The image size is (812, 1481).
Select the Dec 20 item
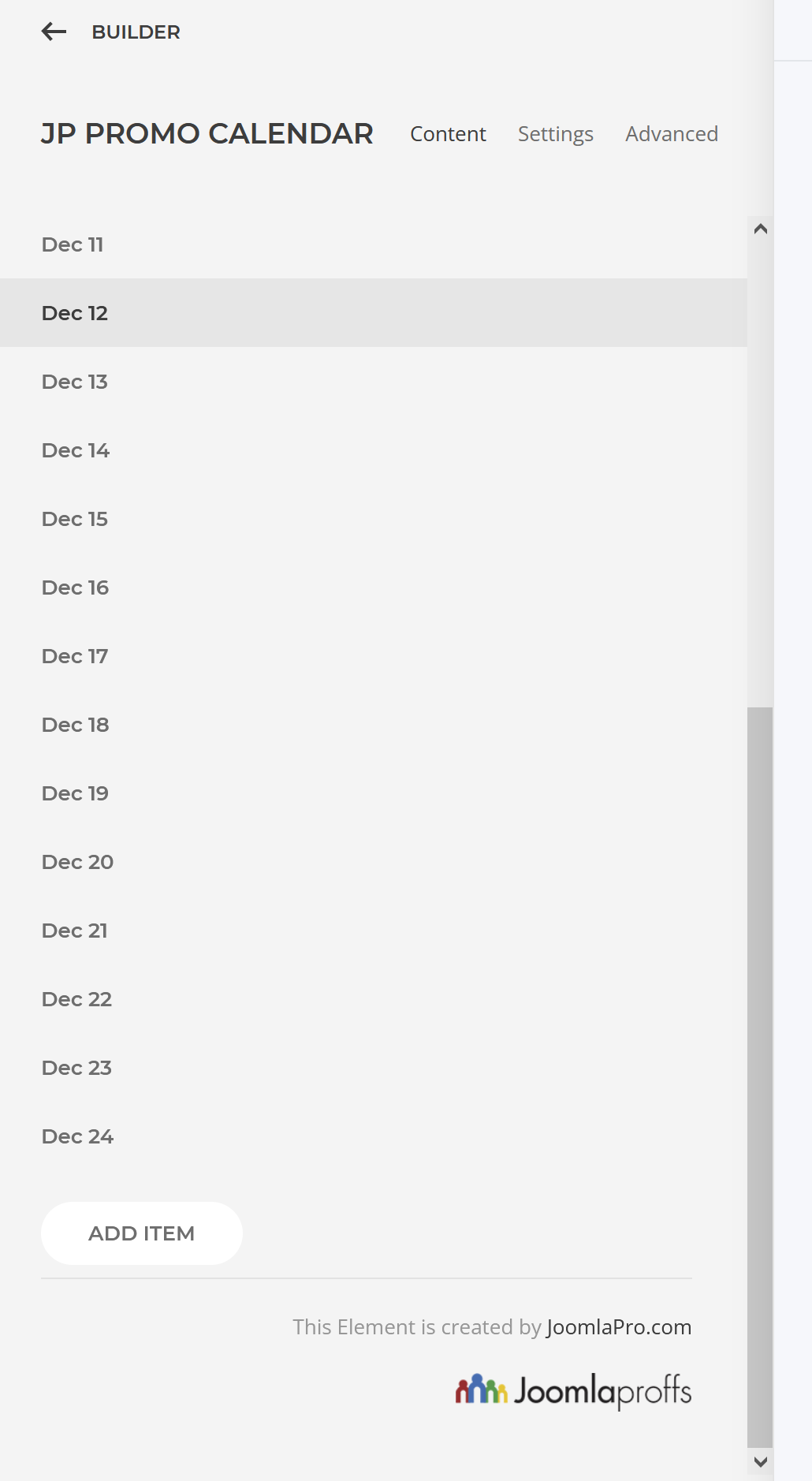point(77,862)
